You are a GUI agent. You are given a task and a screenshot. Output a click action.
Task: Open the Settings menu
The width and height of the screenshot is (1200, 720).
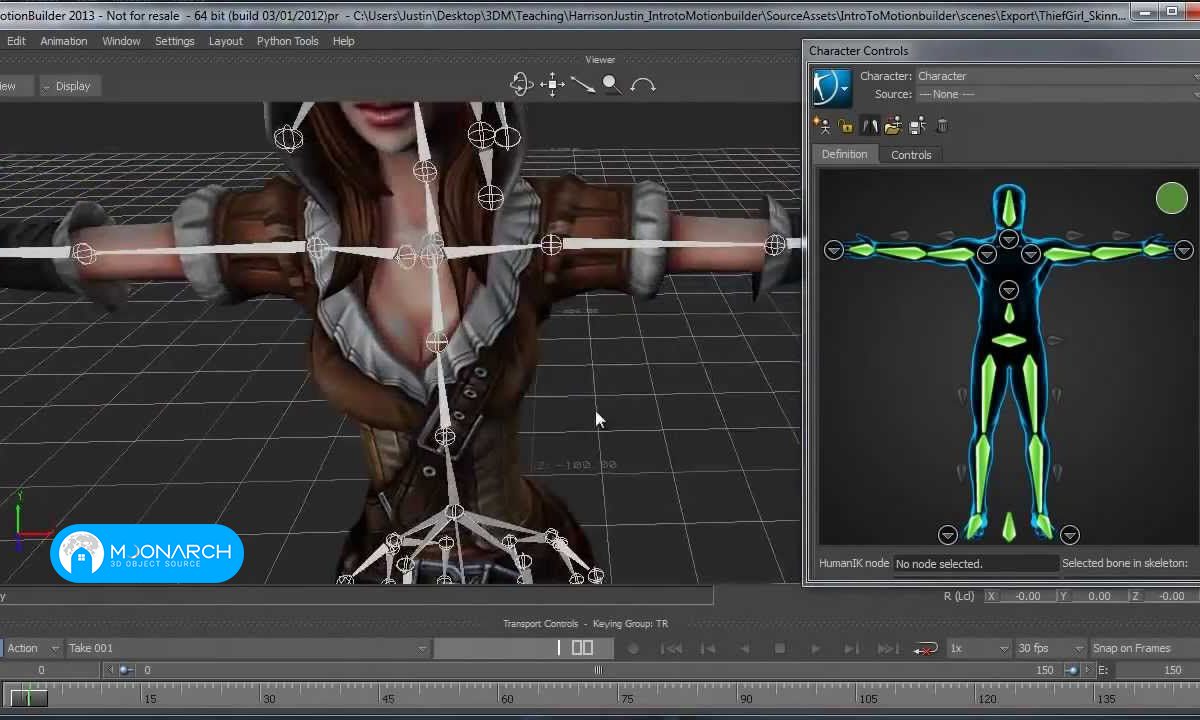pyautogui.click(x=175, y=41)
